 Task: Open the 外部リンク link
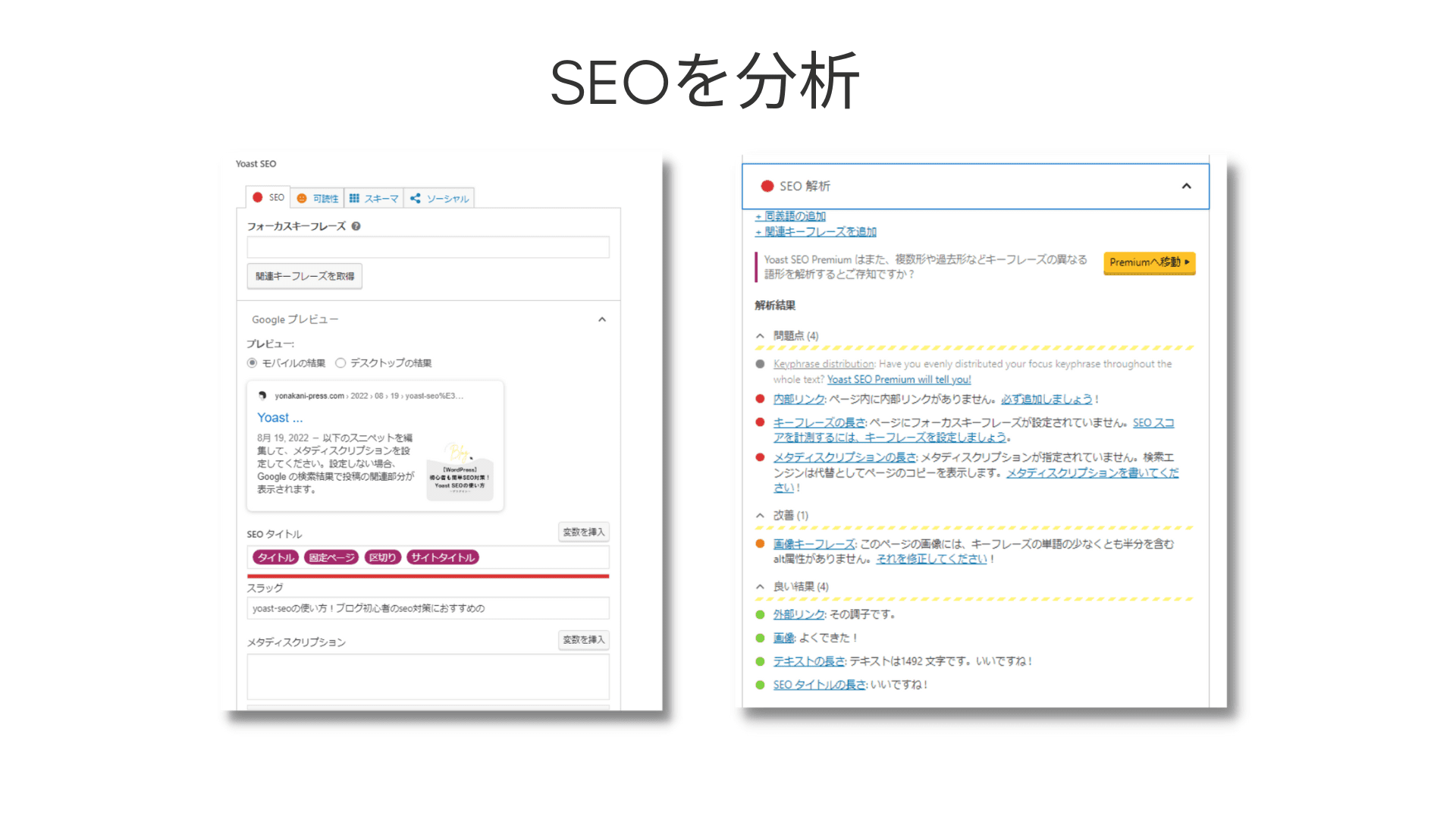(x=799, y=614)
